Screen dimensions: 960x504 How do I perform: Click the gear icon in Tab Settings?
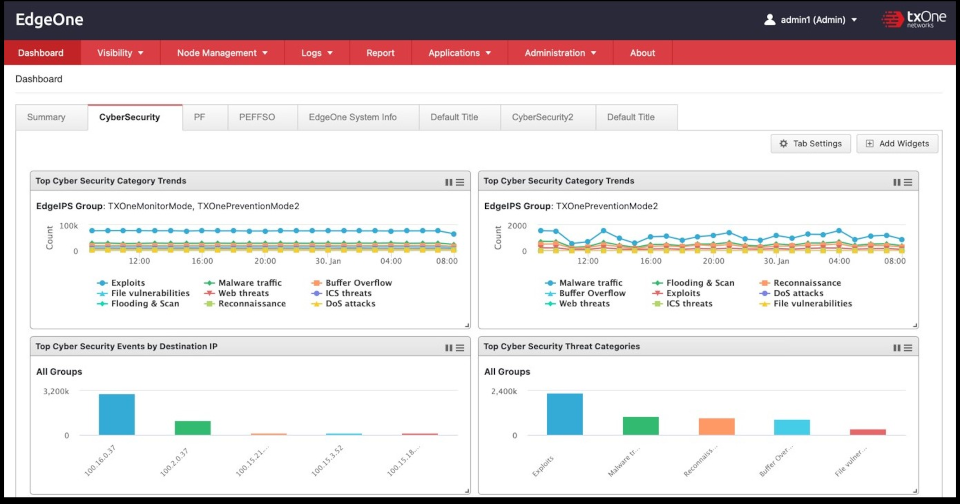pyautogui.click(x=784, y=143)
